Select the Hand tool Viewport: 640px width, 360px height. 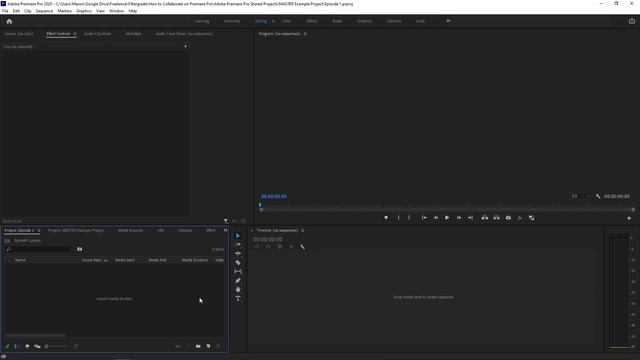click(x=238, y=289)
